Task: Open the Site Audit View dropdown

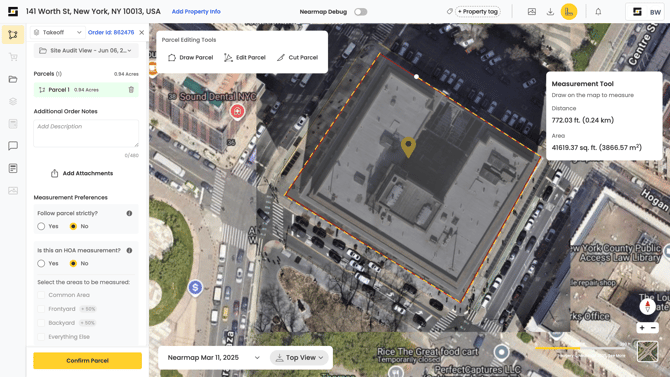Action: click(x=86, y=50)
